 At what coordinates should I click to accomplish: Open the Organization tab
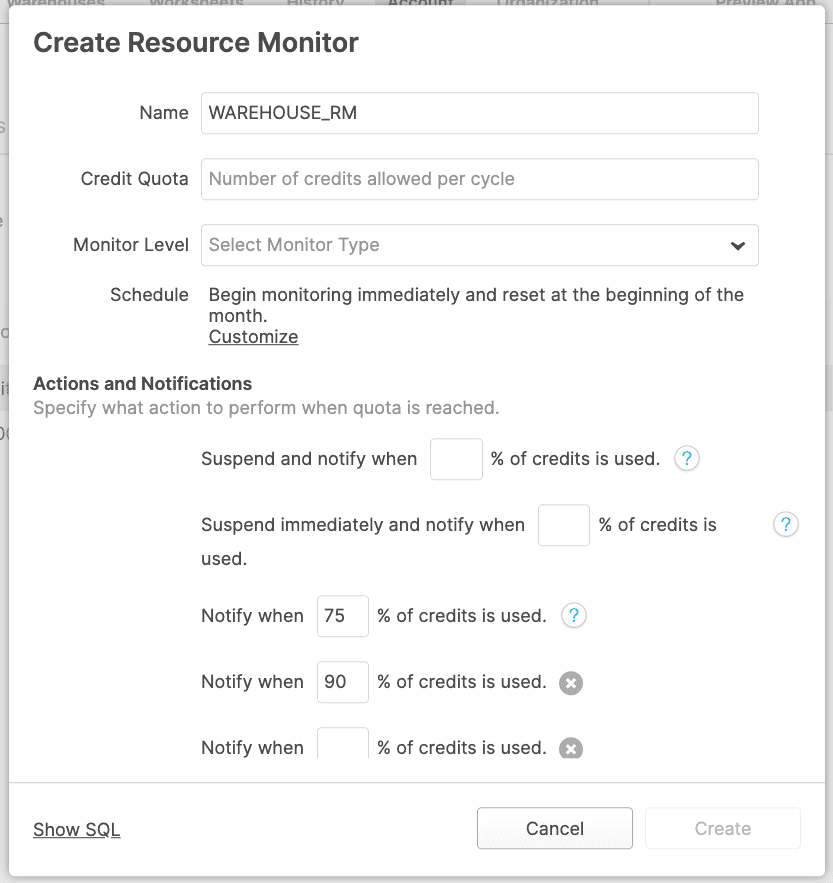click(x=547, y=5)
